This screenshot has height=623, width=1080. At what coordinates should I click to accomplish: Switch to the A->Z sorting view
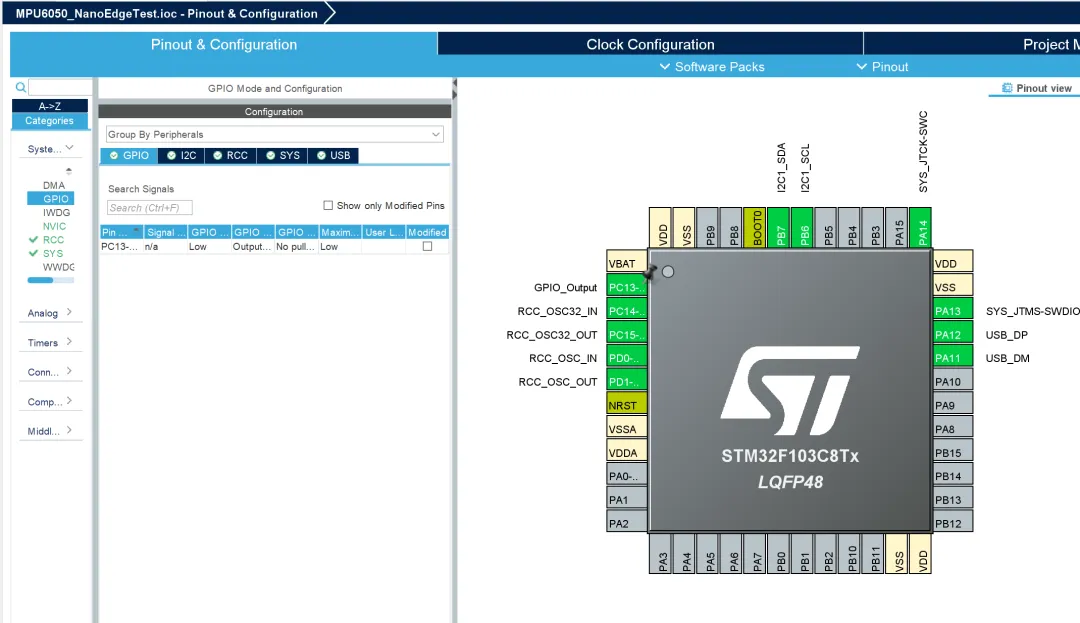click(50, 106)
